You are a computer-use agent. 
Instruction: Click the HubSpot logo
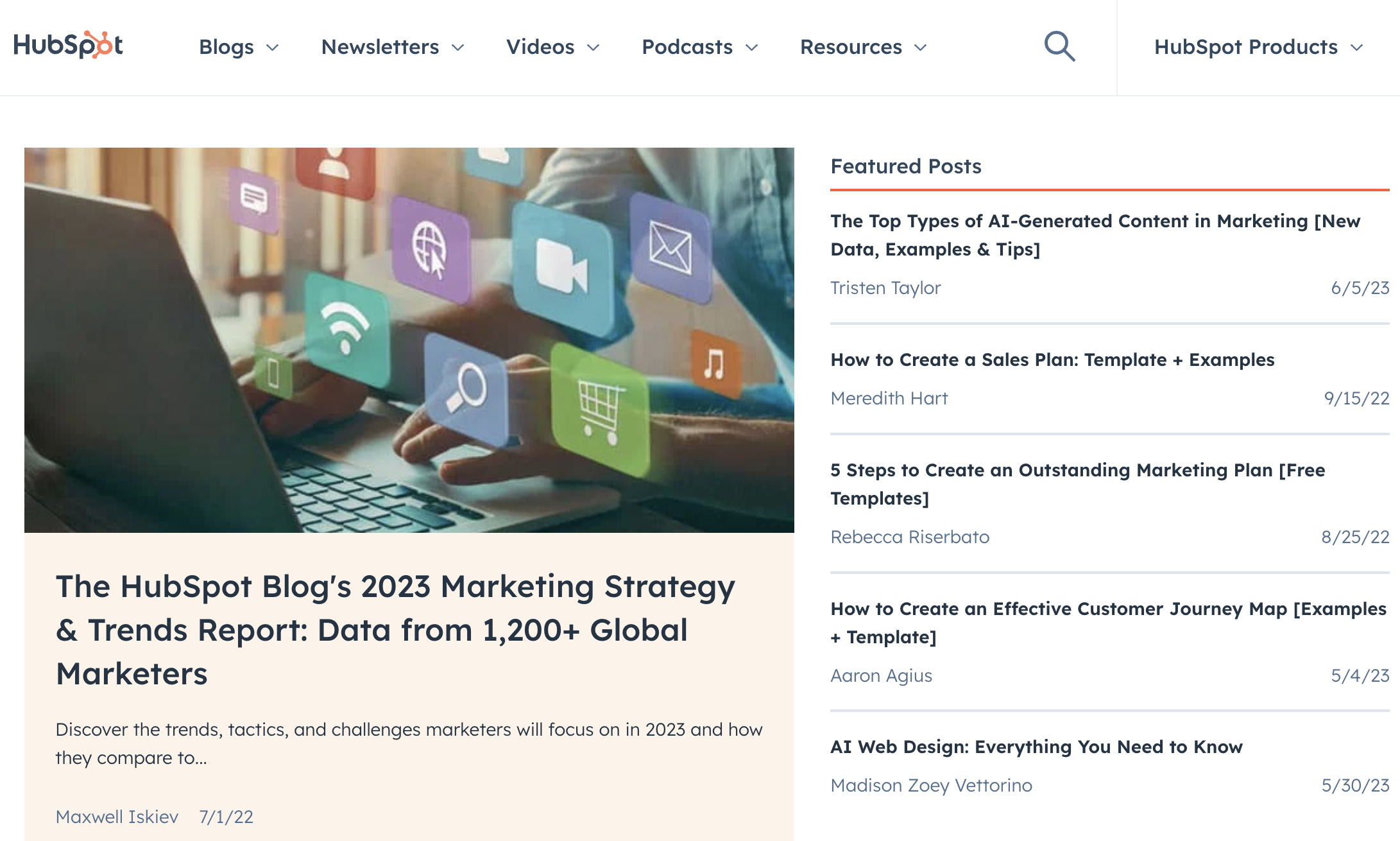coord(68,46)
